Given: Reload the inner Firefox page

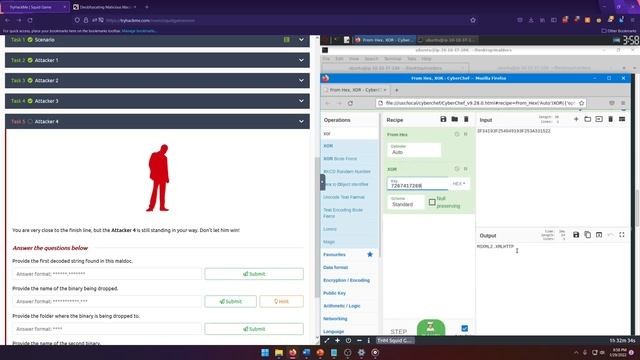Looking at the screenshot, I should tap(350, 103).
